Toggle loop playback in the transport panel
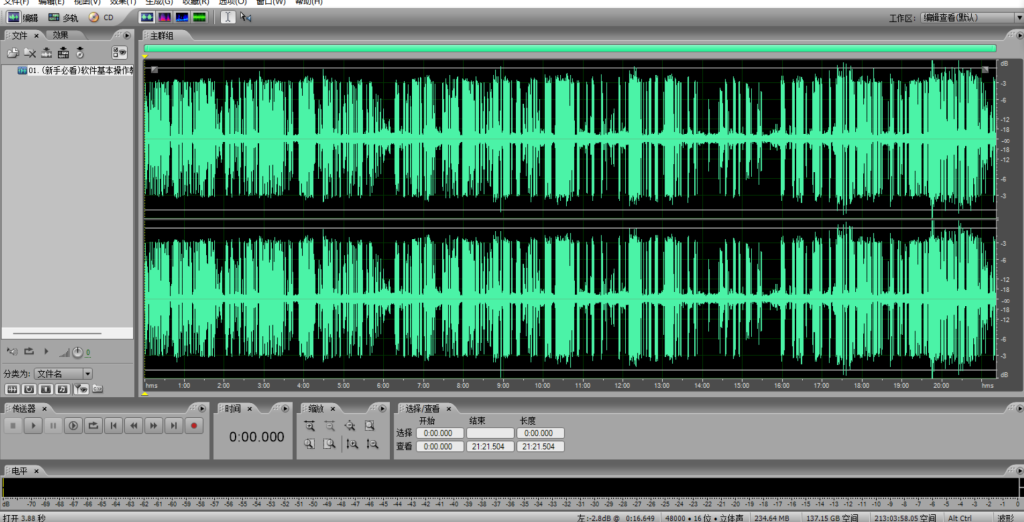Screen dimensions: 1024x522 tap(93, 425)
